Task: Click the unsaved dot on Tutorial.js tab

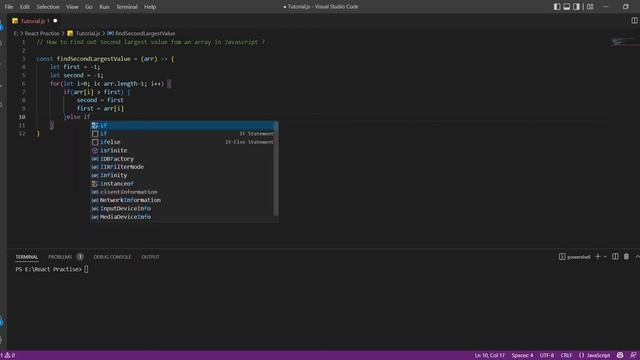Action: pos(55,21)
